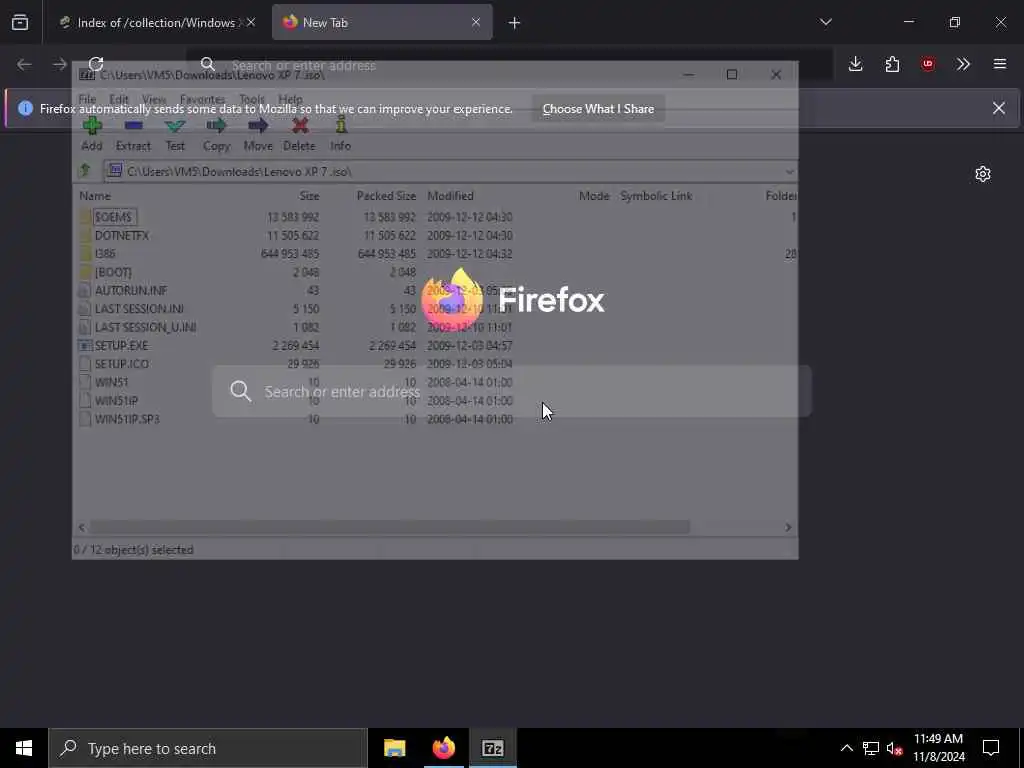The image size is (1024, 768).
Task: Click 7-Zip Copy toolbar button
Action: [x=216, y=135]
